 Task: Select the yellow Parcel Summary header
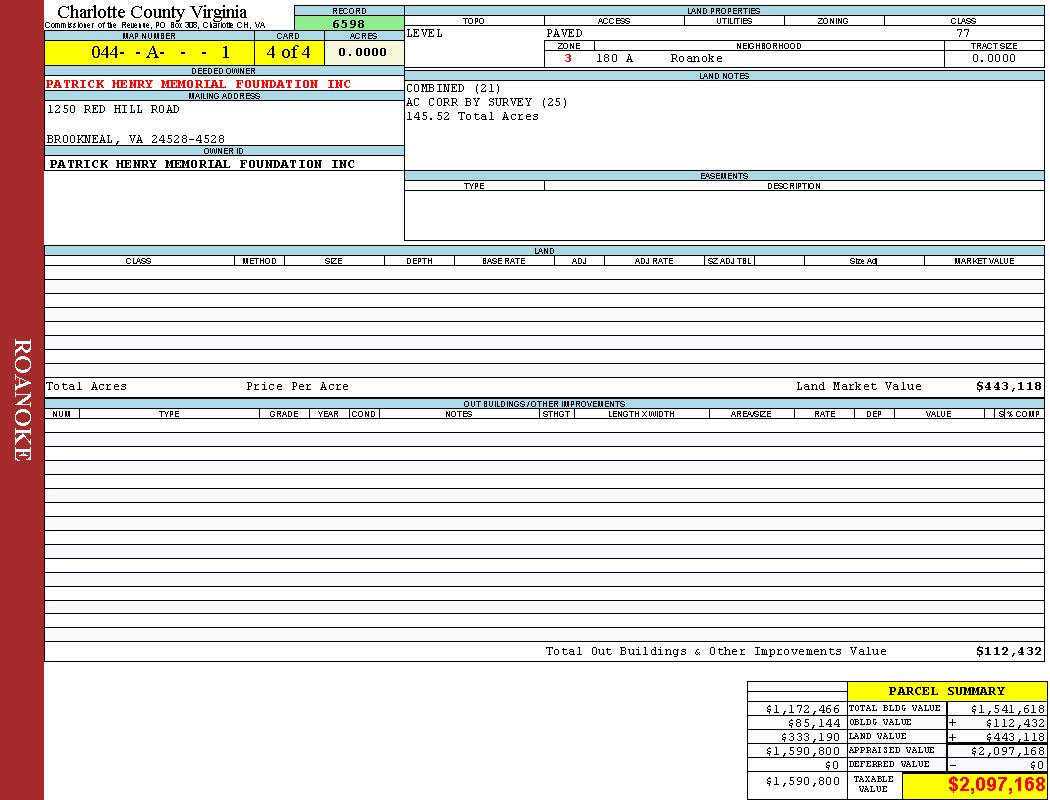pyautogui.click(x=947, y=691)
